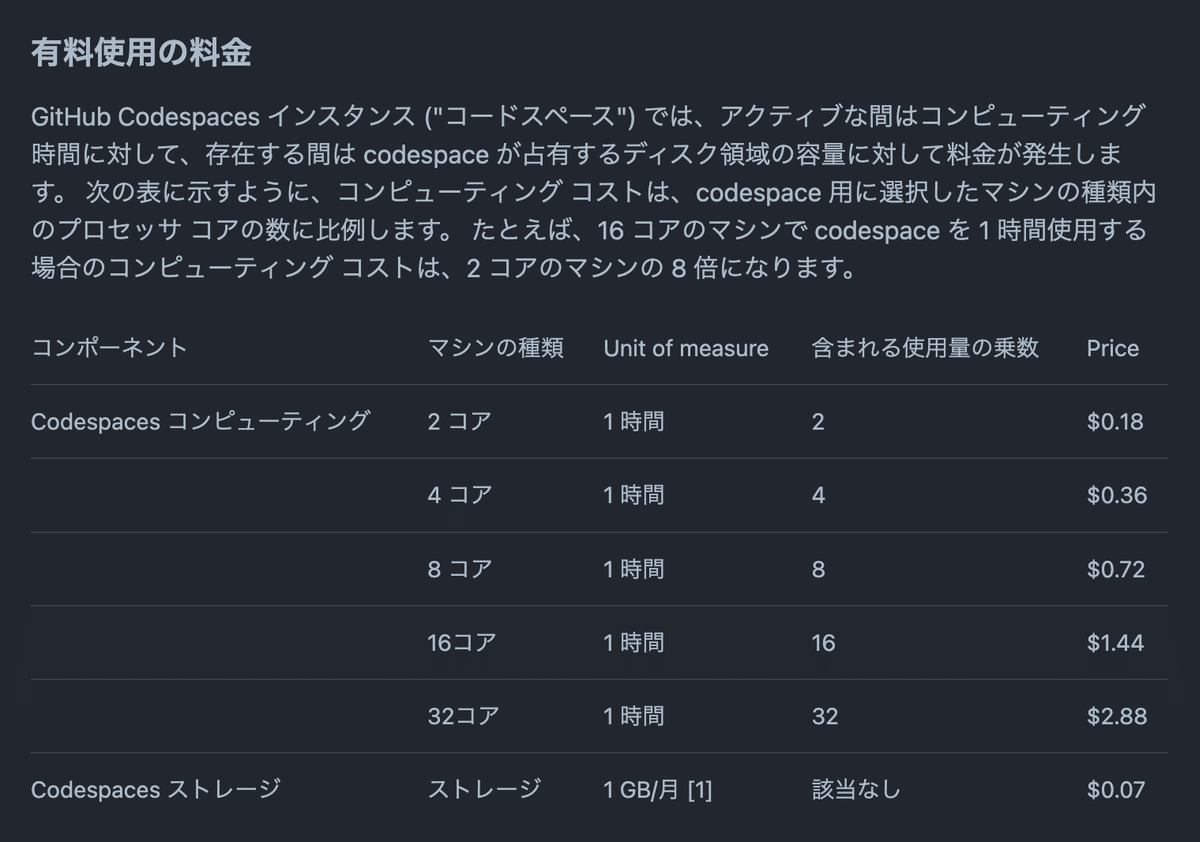Select the "1 GB/月" unit cell
Viewport: 1200px width, 842px height.
point(641,790)
